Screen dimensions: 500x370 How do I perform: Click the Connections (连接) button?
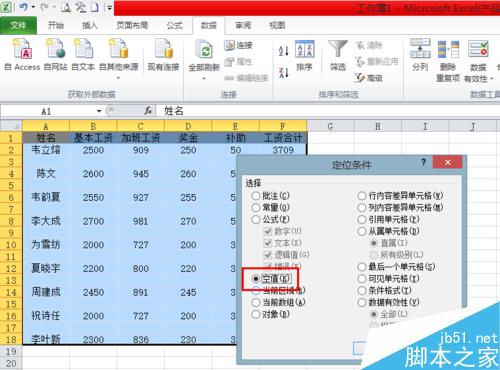coord(238,45)
